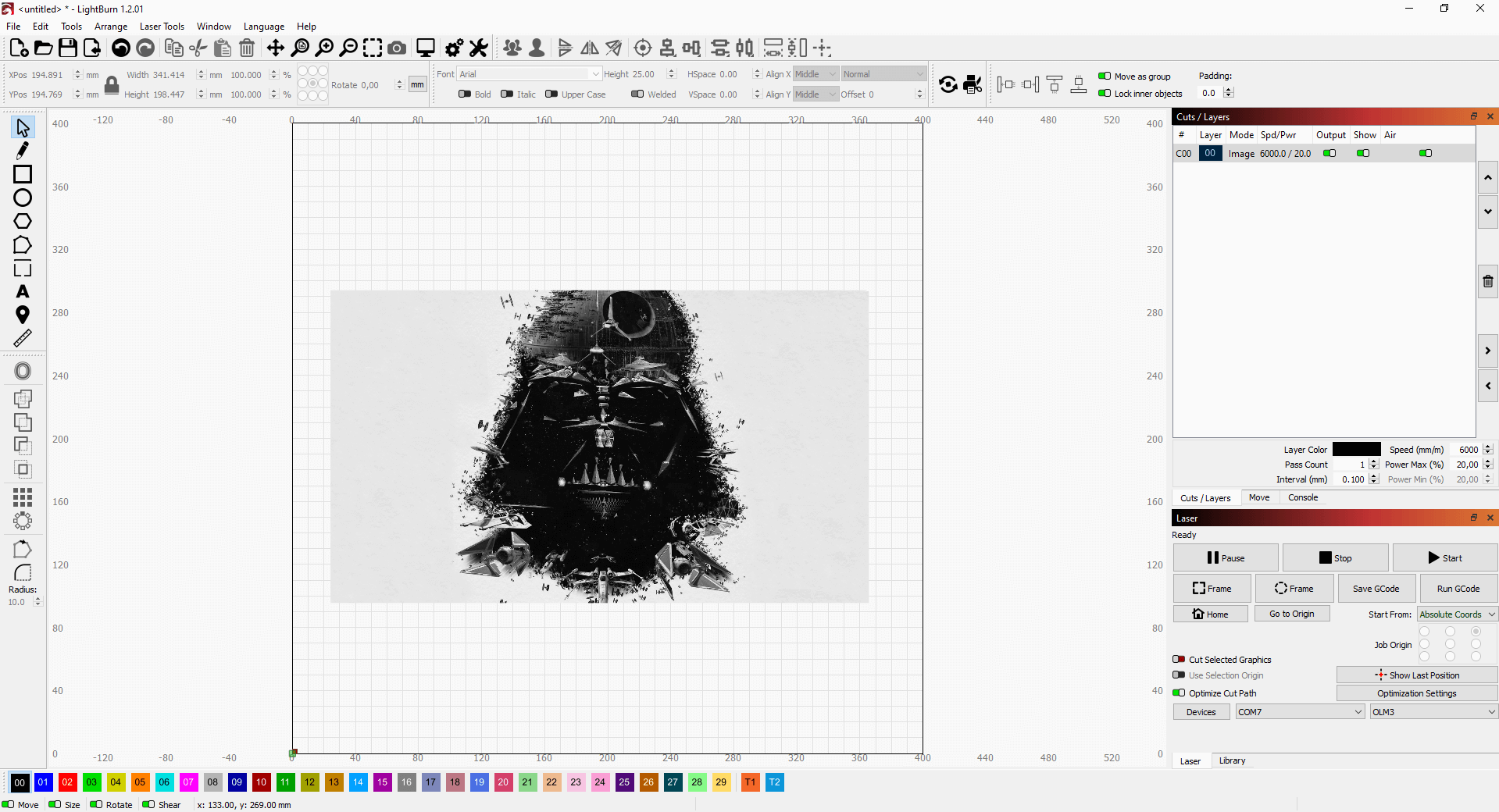Click the Save Project floppy icon
This screenshot has width=1499, height=812.
tap(68, 48)
